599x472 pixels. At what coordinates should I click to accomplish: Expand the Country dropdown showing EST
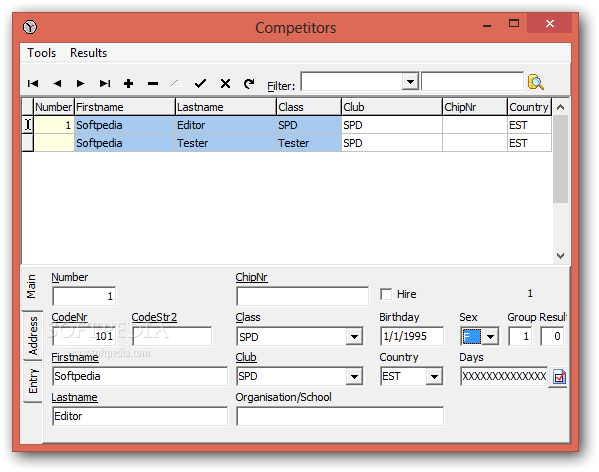pos(434,377)
